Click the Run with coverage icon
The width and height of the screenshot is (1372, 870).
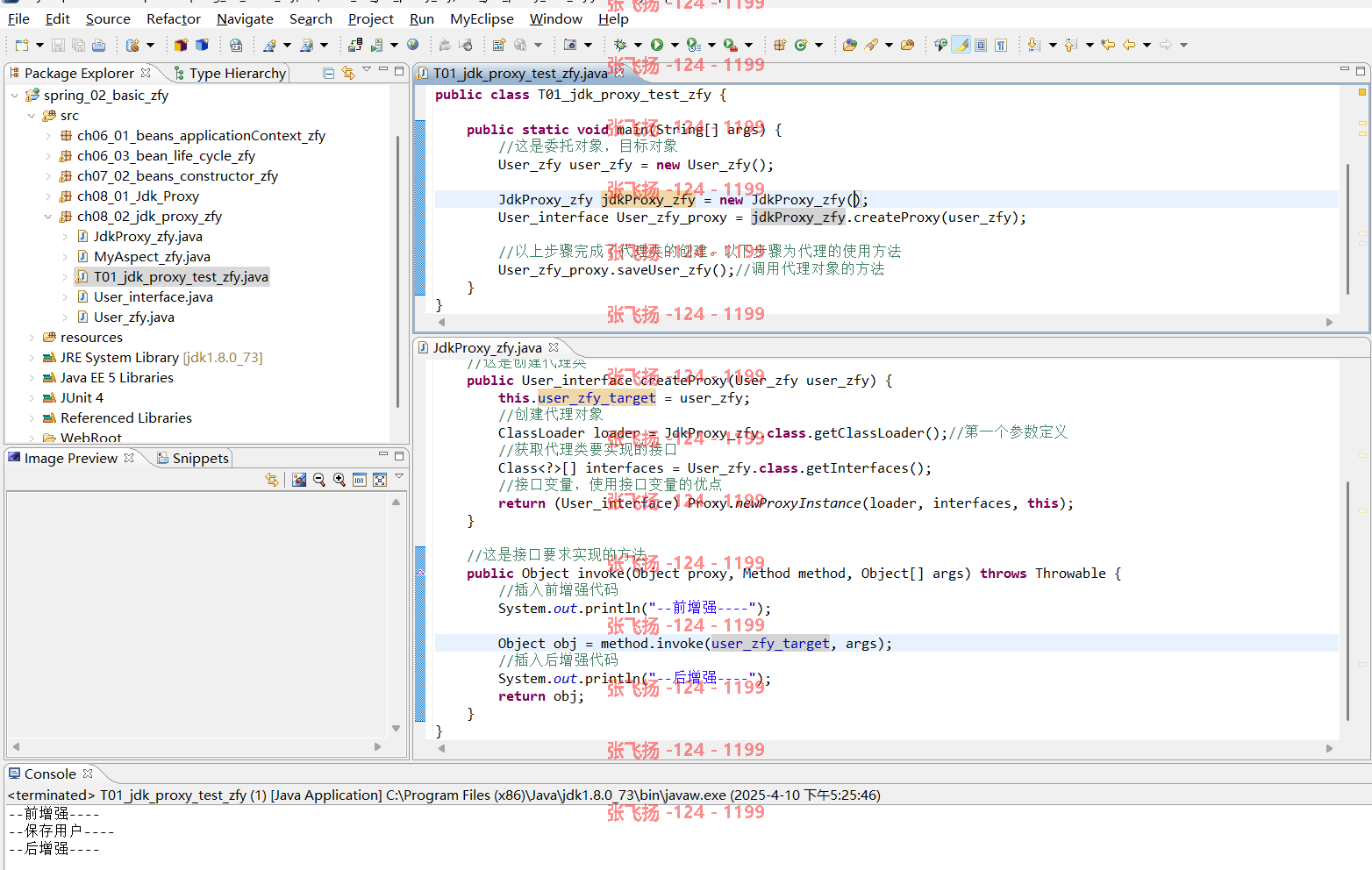pos(694,45)
